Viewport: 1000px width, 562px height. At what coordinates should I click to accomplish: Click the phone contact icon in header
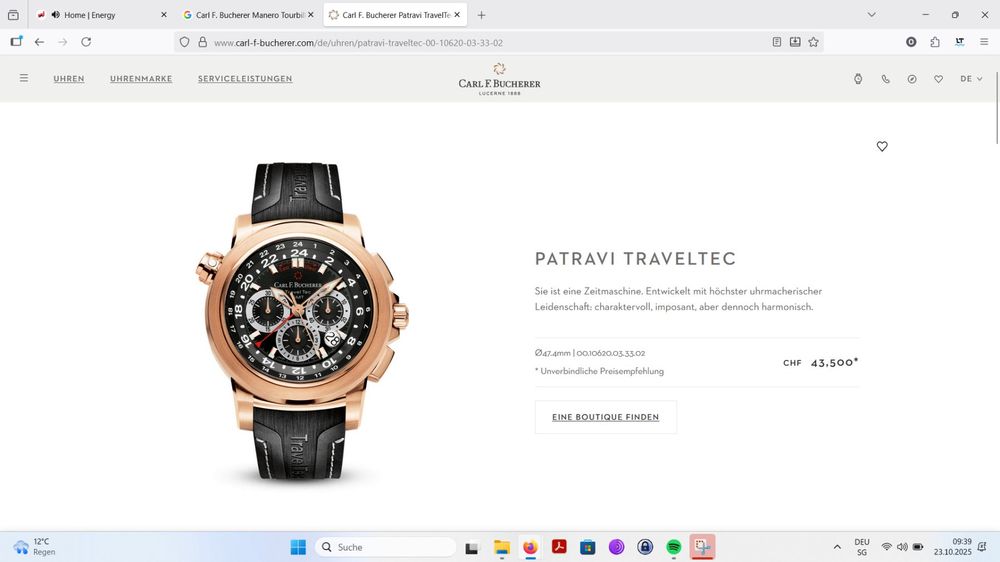885,79
